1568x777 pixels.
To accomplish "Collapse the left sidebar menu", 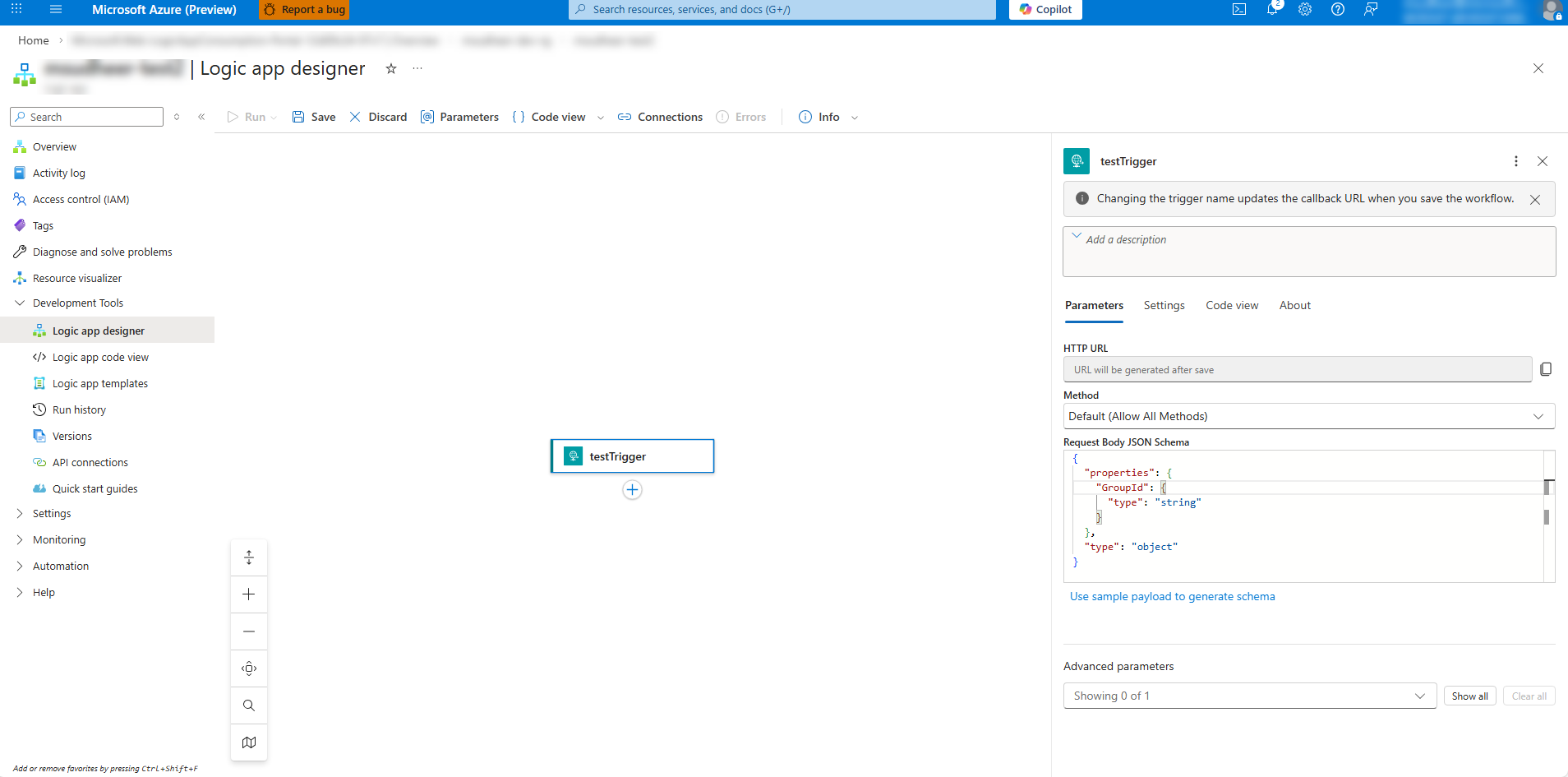I will click(x=201, y=117).
